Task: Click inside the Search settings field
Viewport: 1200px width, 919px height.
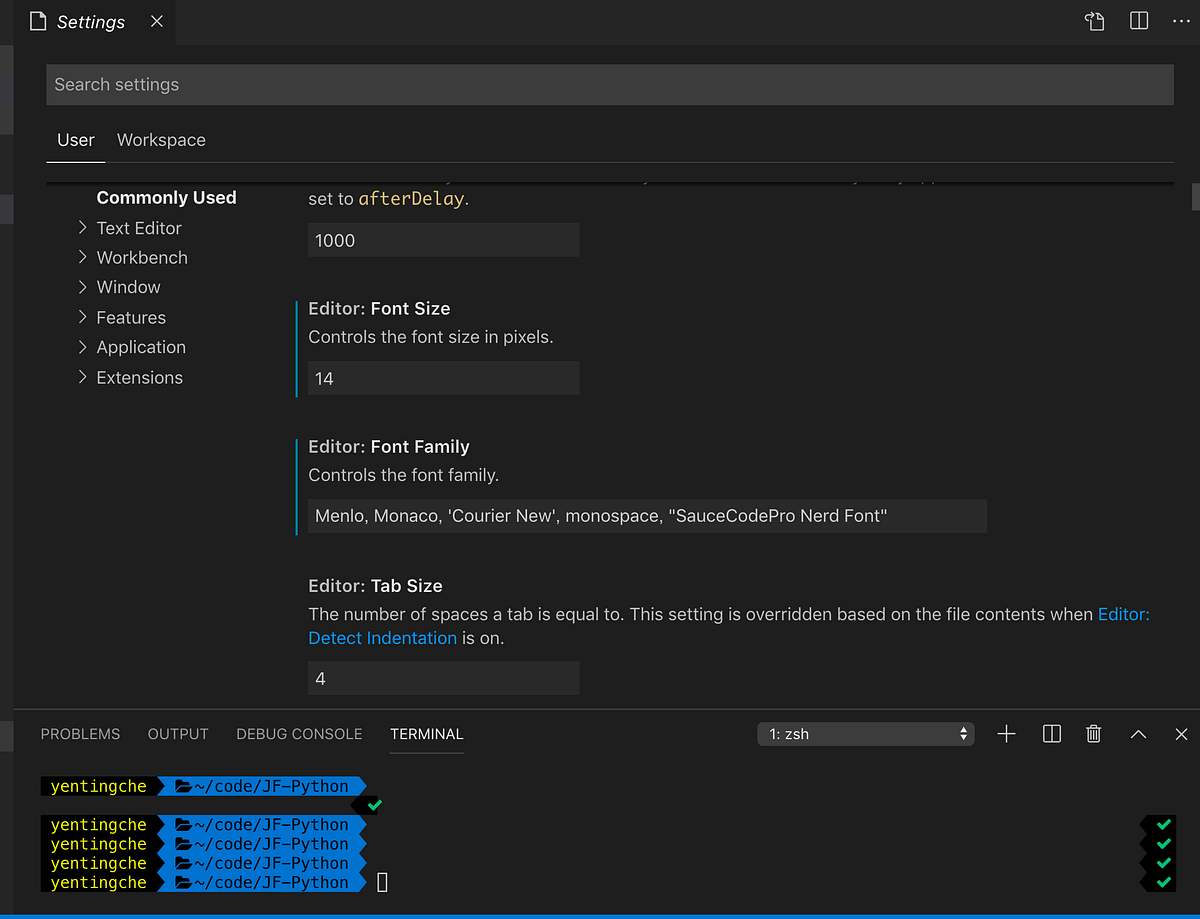Action: 609,84
